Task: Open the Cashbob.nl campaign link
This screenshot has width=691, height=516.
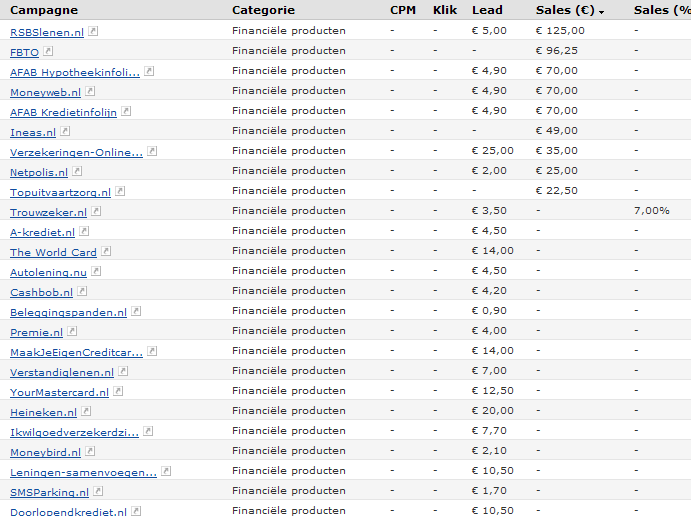Action: point(41,293)
